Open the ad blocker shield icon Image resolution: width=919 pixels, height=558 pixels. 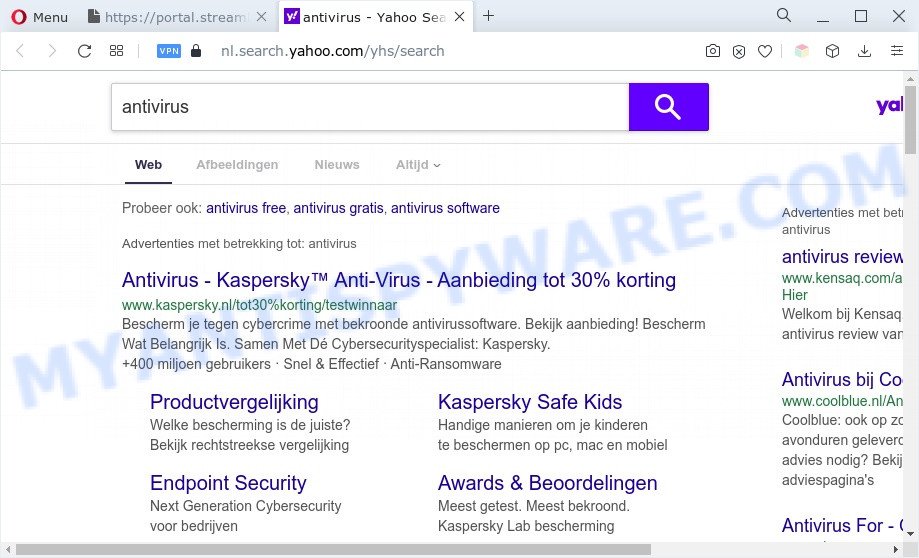coord(739,52)
